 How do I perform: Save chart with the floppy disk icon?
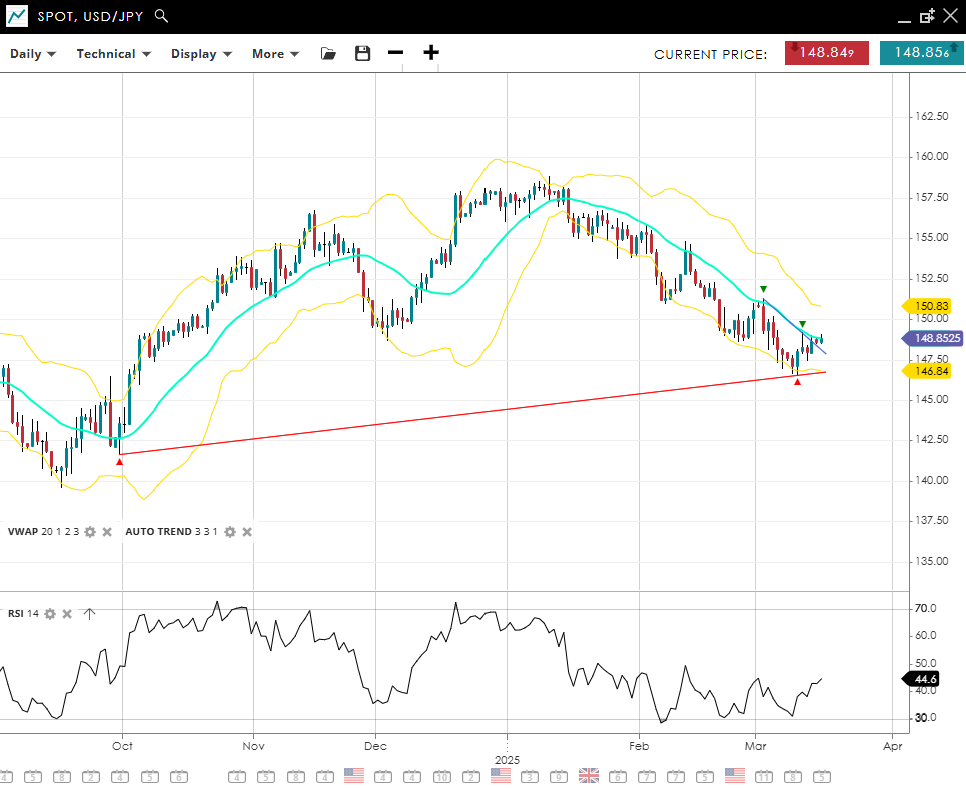(362, 54)
